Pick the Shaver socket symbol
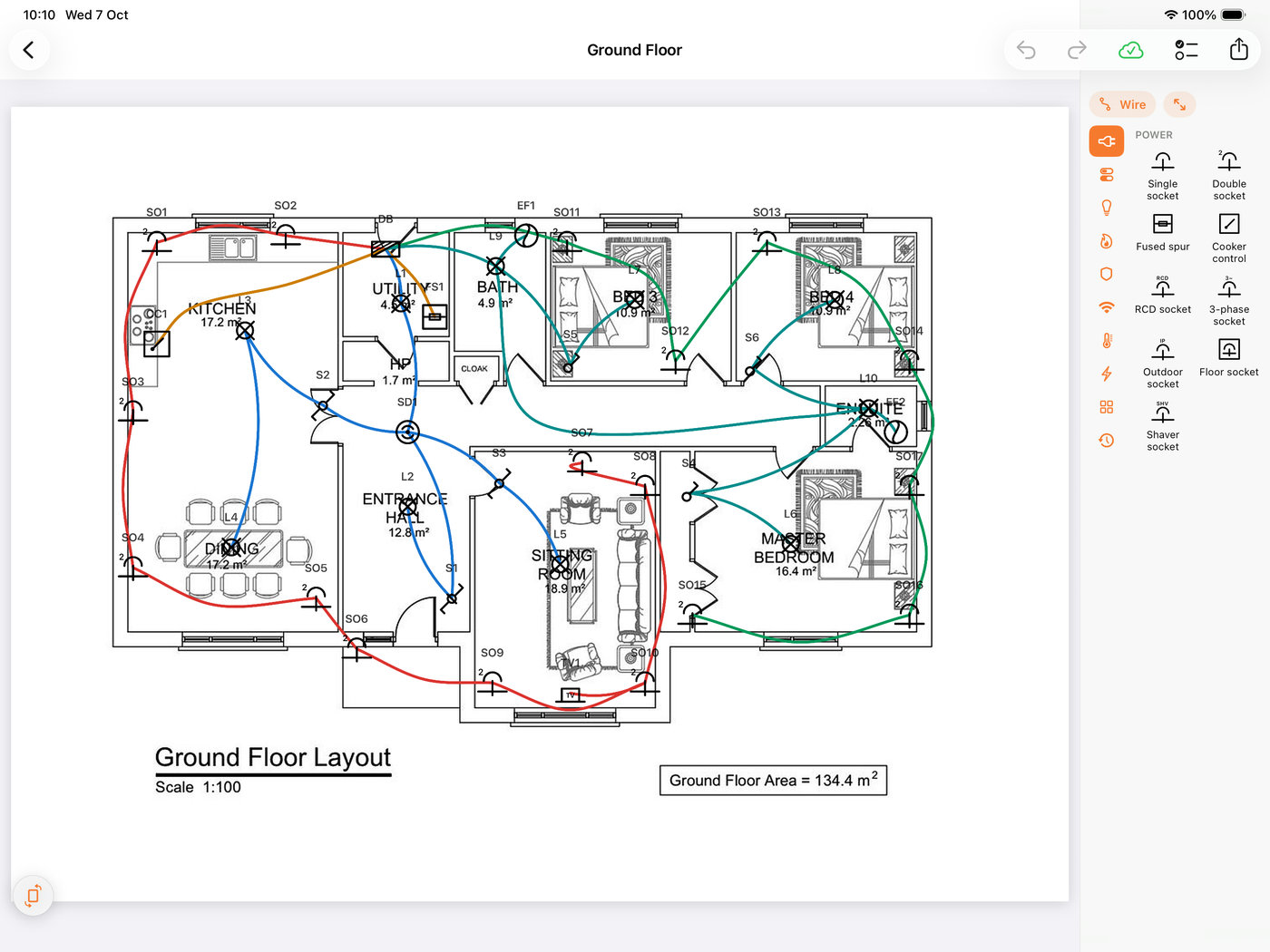Image resolution: width=1270 pixels, height=952 pixels. point(1162,425)
